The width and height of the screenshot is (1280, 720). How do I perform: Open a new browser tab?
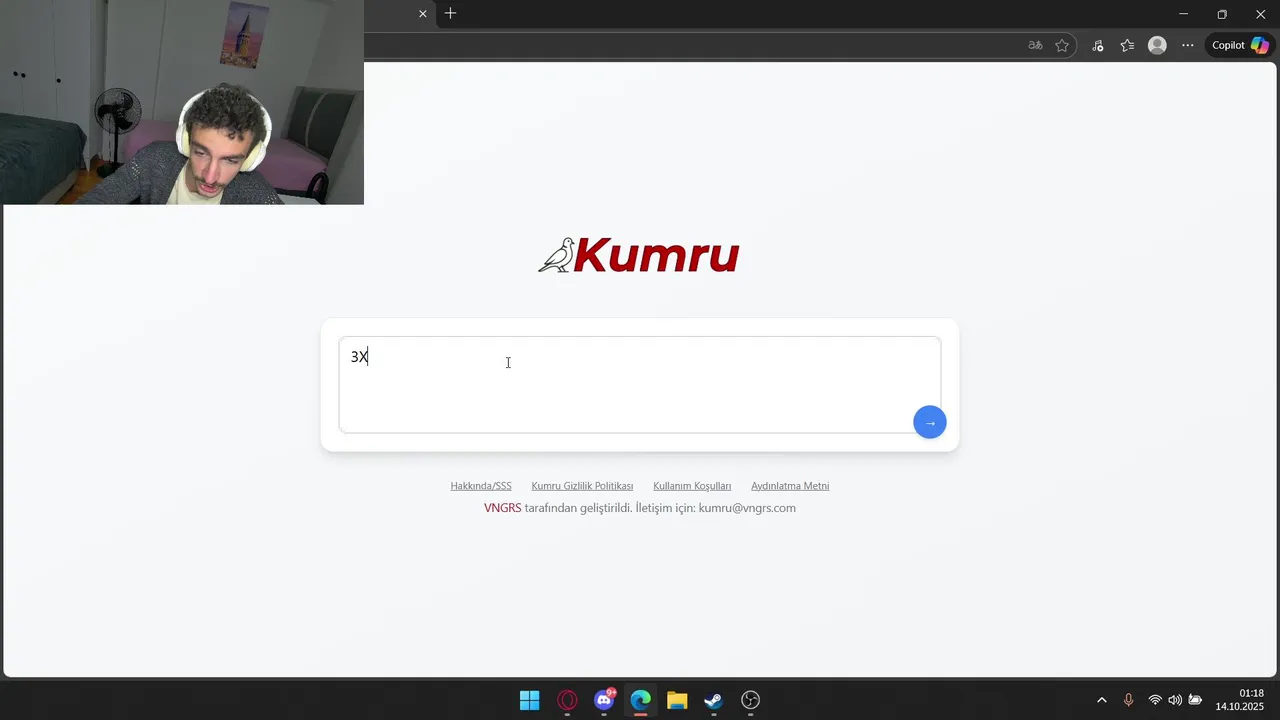tap(451, 14)
